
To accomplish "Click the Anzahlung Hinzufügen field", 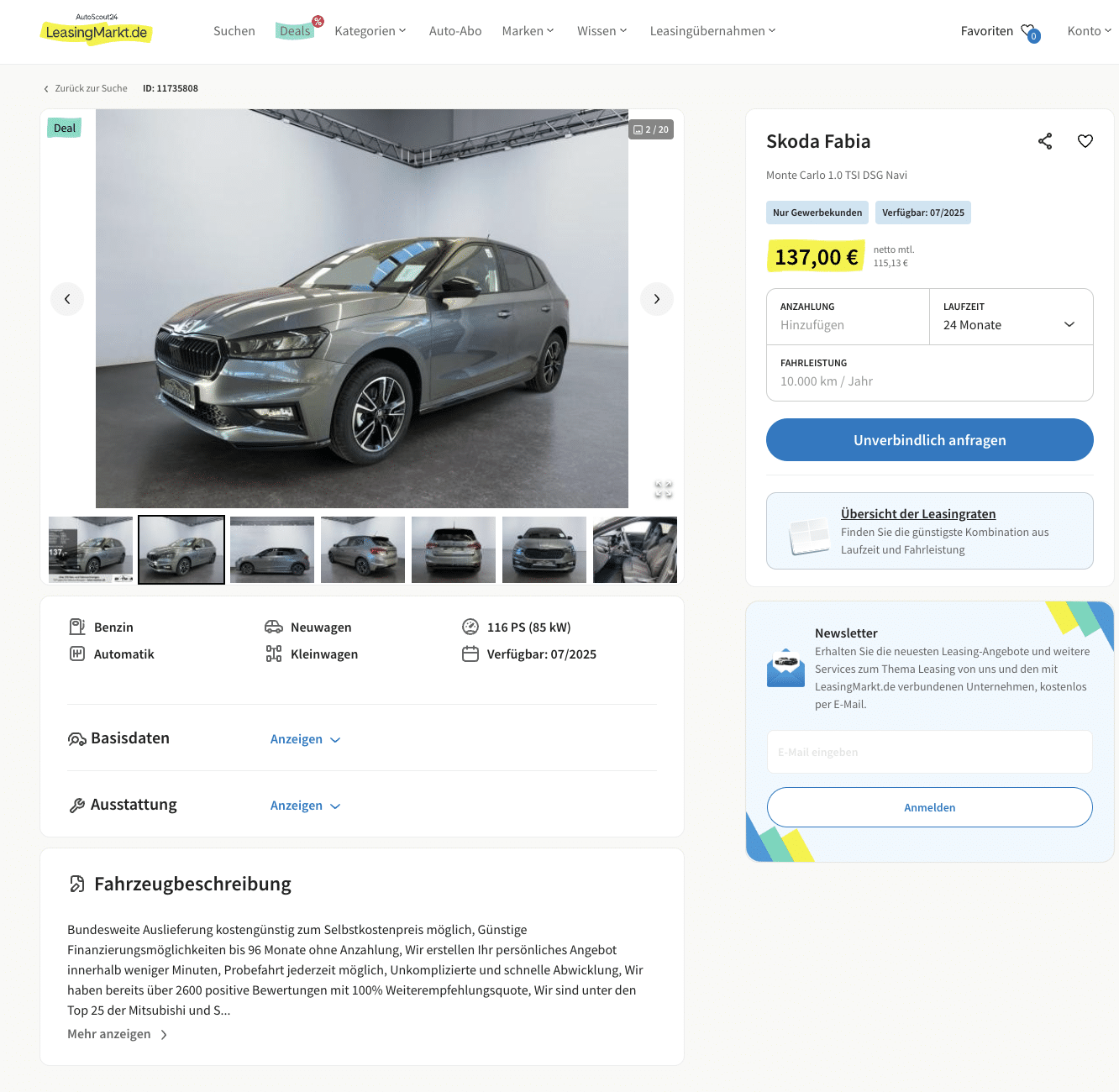I will (848, 317).
